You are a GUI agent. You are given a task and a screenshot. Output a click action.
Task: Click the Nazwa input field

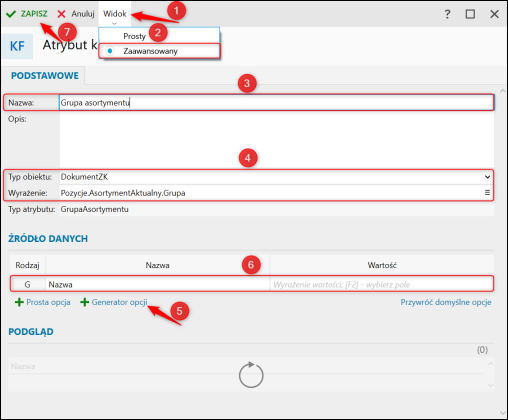[x=276, y=103]
